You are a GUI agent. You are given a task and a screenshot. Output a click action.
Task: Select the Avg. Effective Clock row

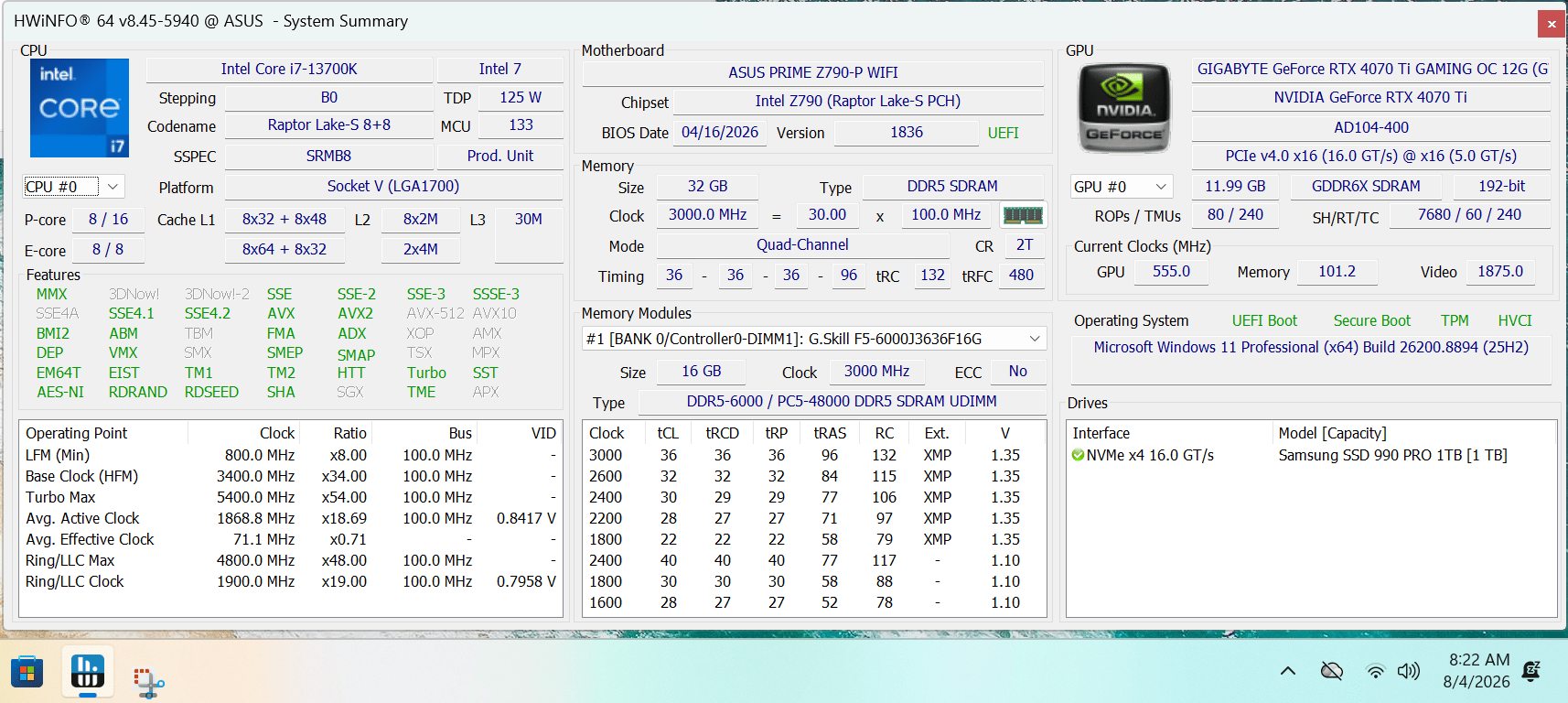click(291, 539)
